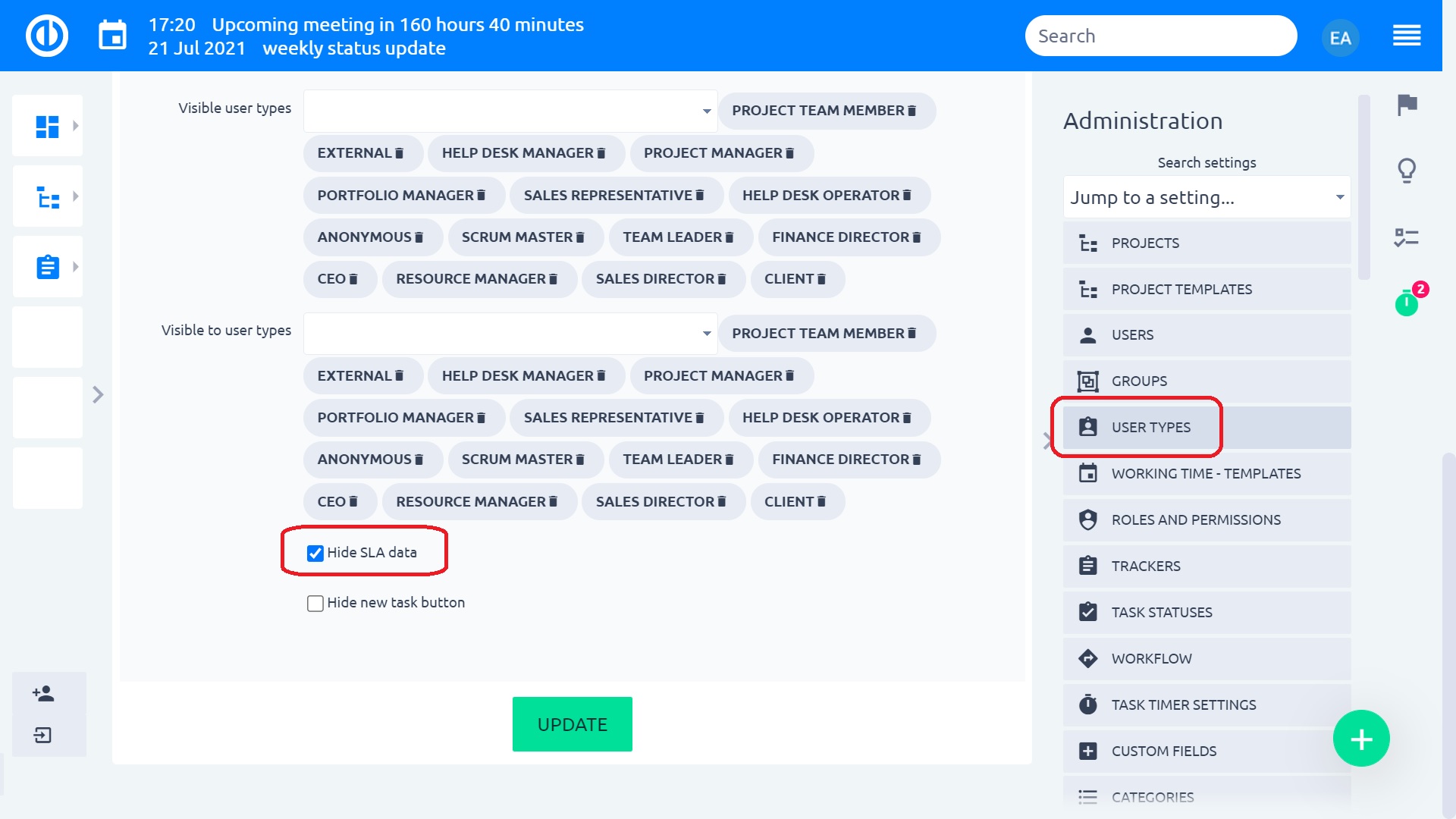Open the Visible user types dropdown
This screenshot has height=819, width=1456.
click(x=510, y=111)
